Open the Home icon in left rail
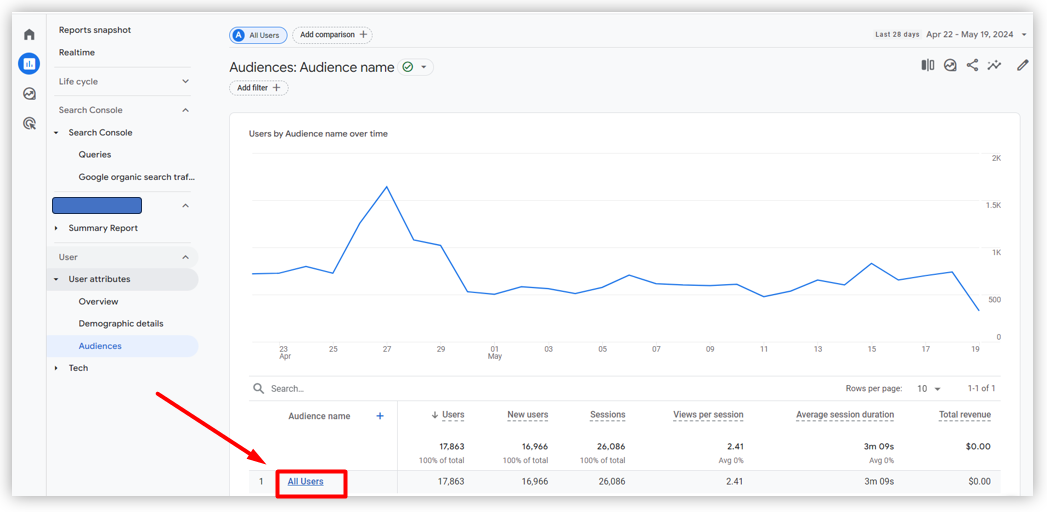Screen dimensions: 1047x512 pyautogui.click(x=29, y=35)
